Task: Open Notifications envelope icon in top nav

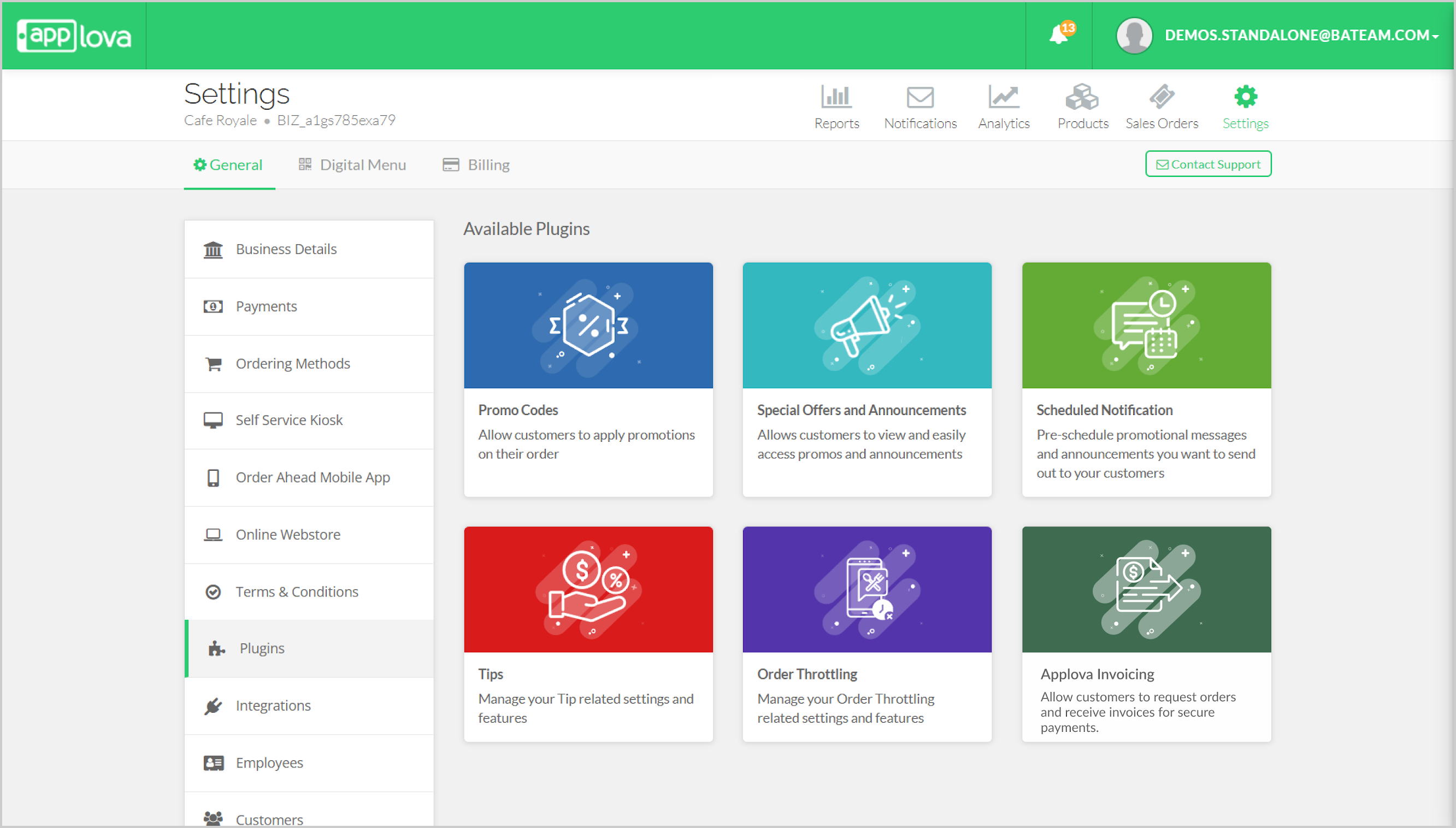Action: (919, 97)
